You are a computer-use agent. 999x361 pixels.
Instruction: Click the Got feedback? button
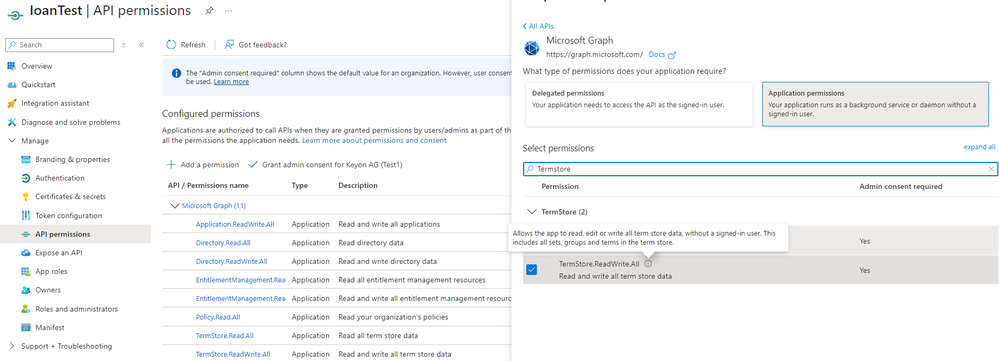click(x=255, y=45)
